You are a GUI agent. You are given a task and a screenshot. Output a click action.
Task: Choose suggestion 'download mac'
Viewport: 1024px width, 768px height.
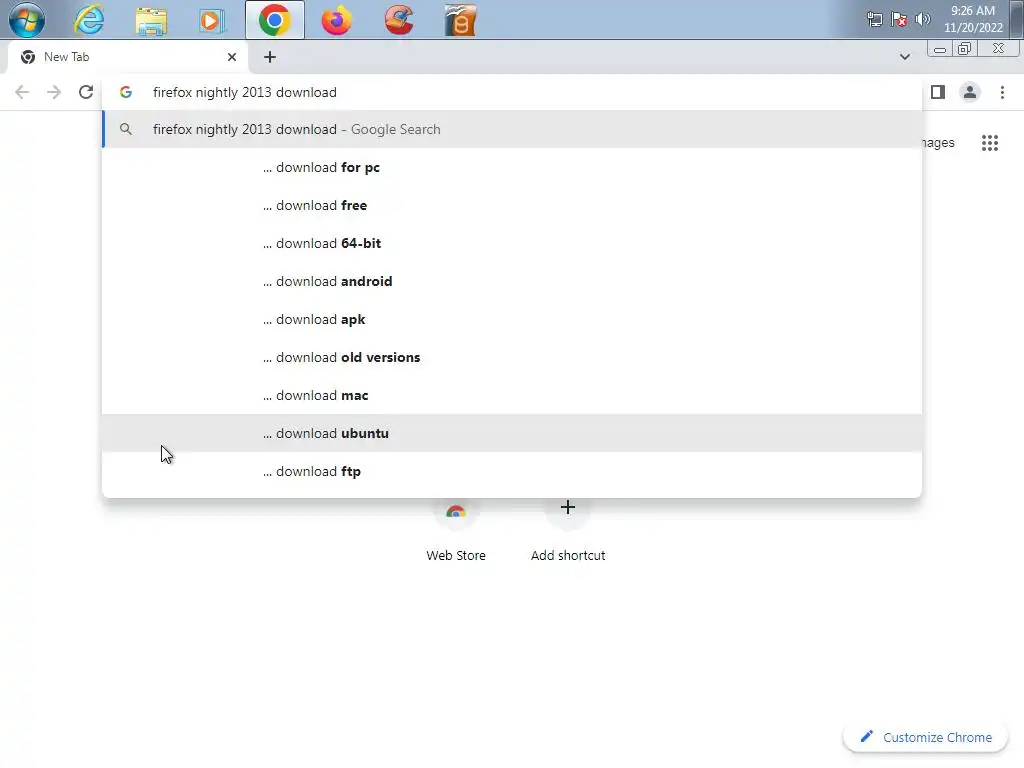(512, 395)
